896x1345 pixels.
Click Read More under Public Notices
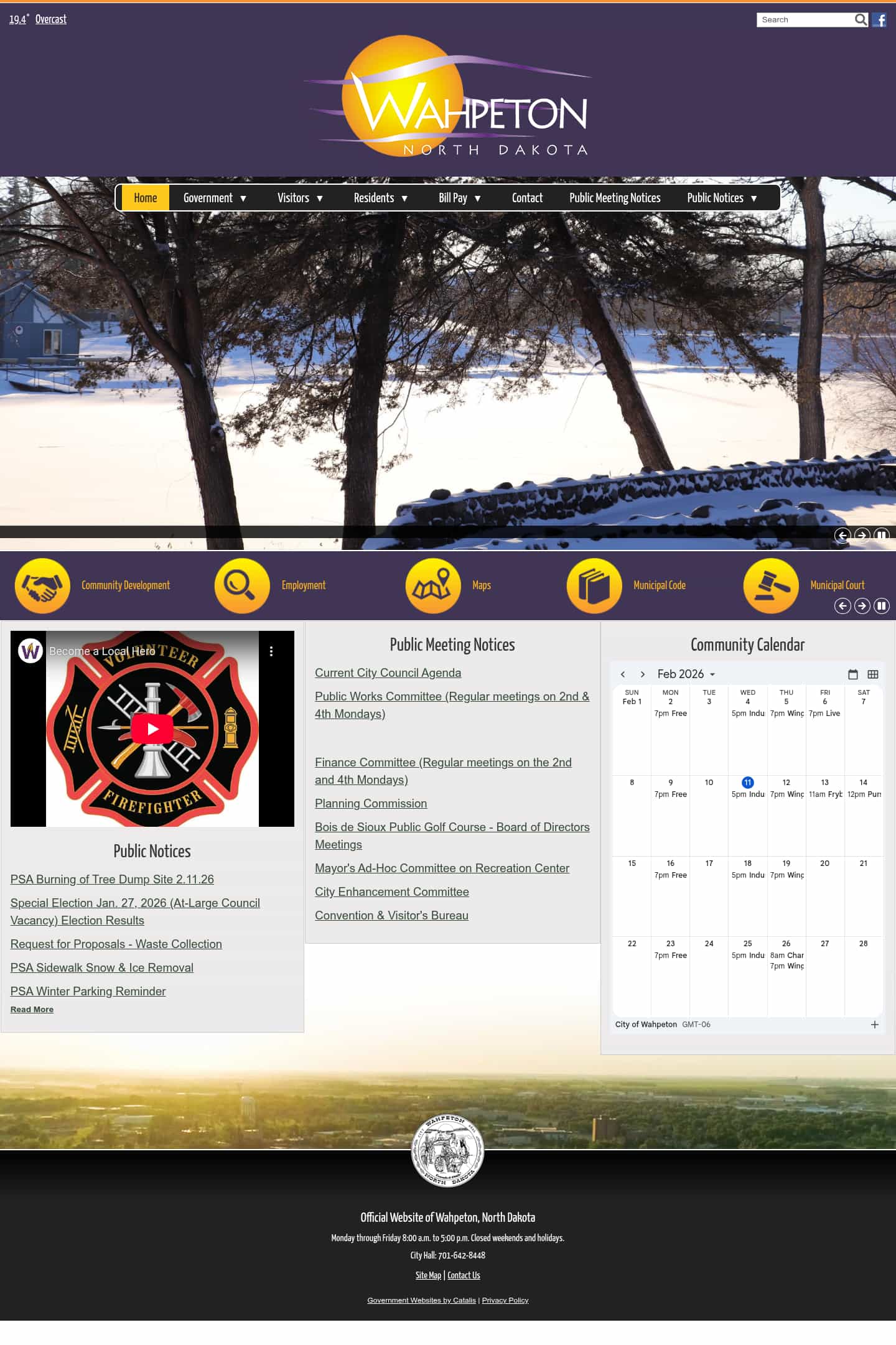coord(32,1010)
